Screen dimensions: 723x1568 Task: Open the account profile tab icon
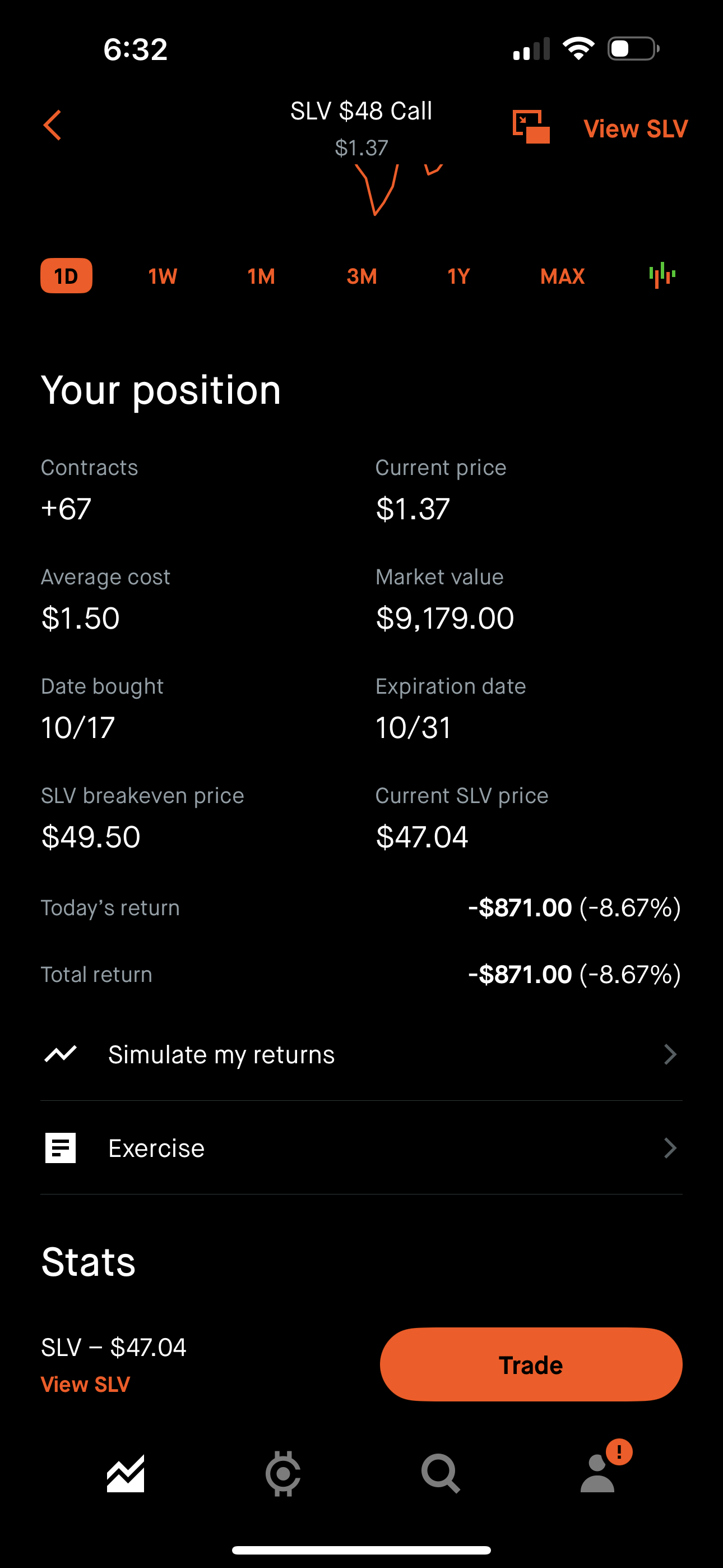pos(598,1474)
